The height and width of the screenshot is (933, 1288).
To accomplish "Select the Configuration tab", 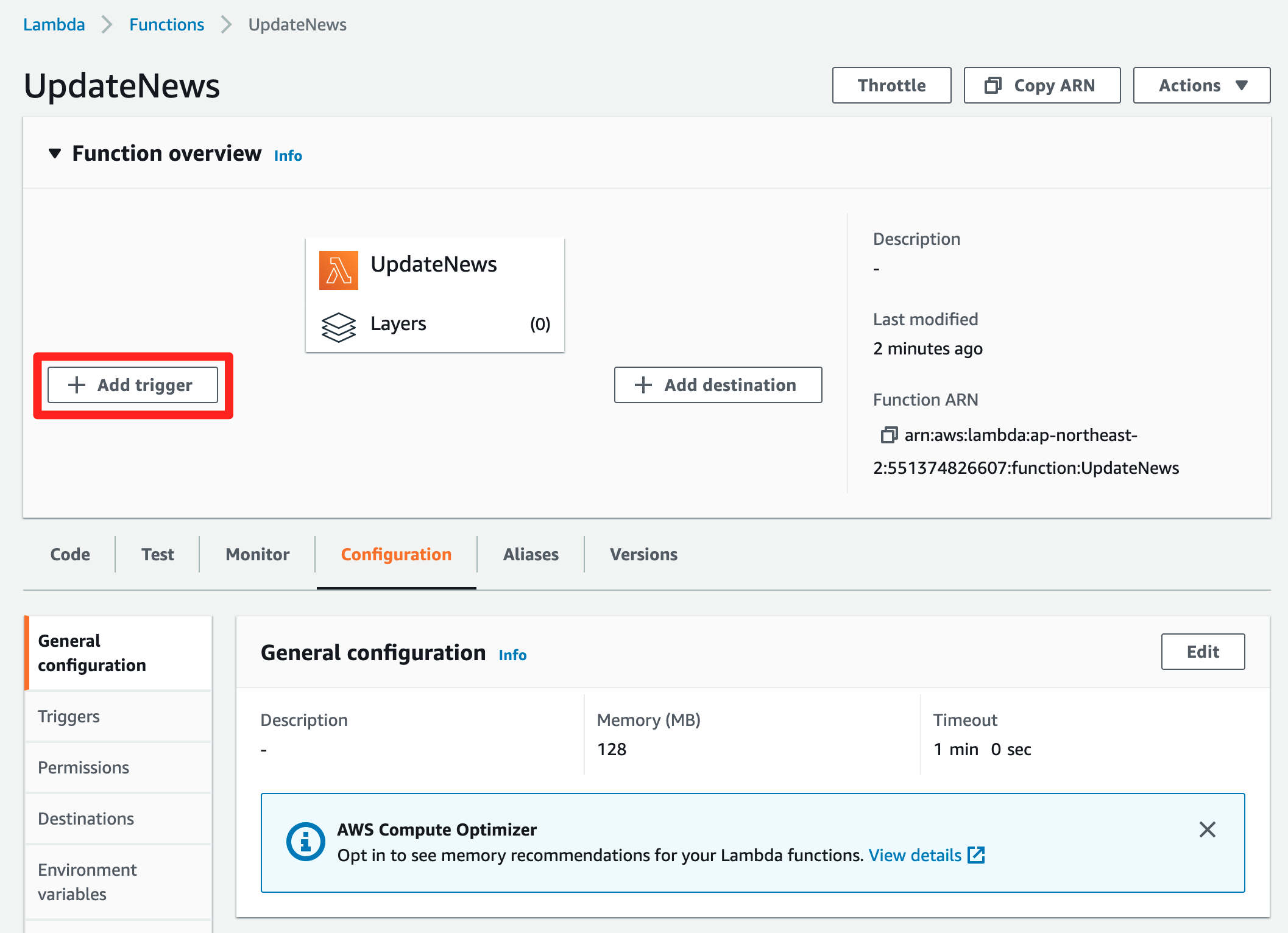I will coord(396,554).
